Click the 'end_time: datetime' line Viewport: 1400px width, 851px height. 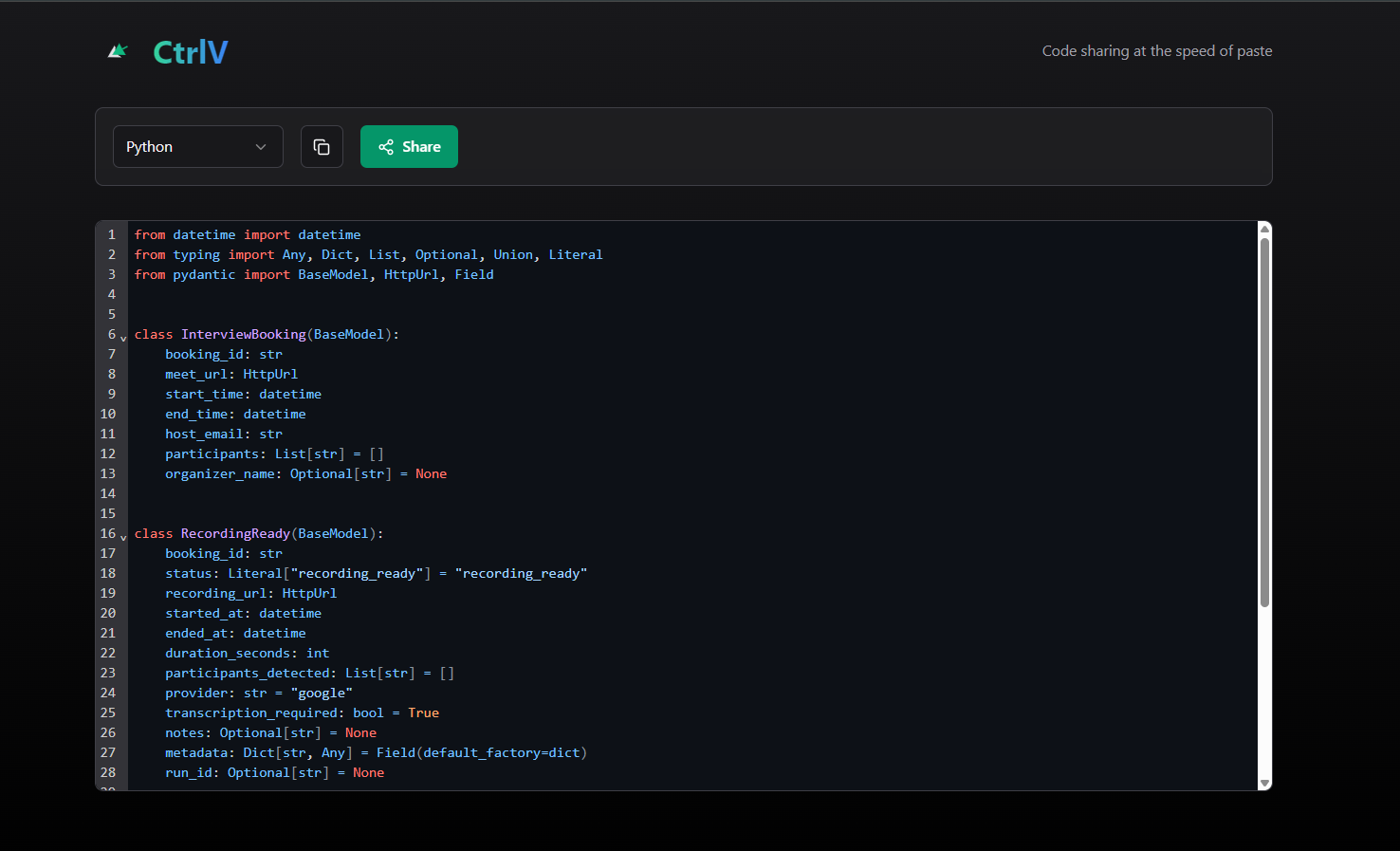(x=235, y=414)
